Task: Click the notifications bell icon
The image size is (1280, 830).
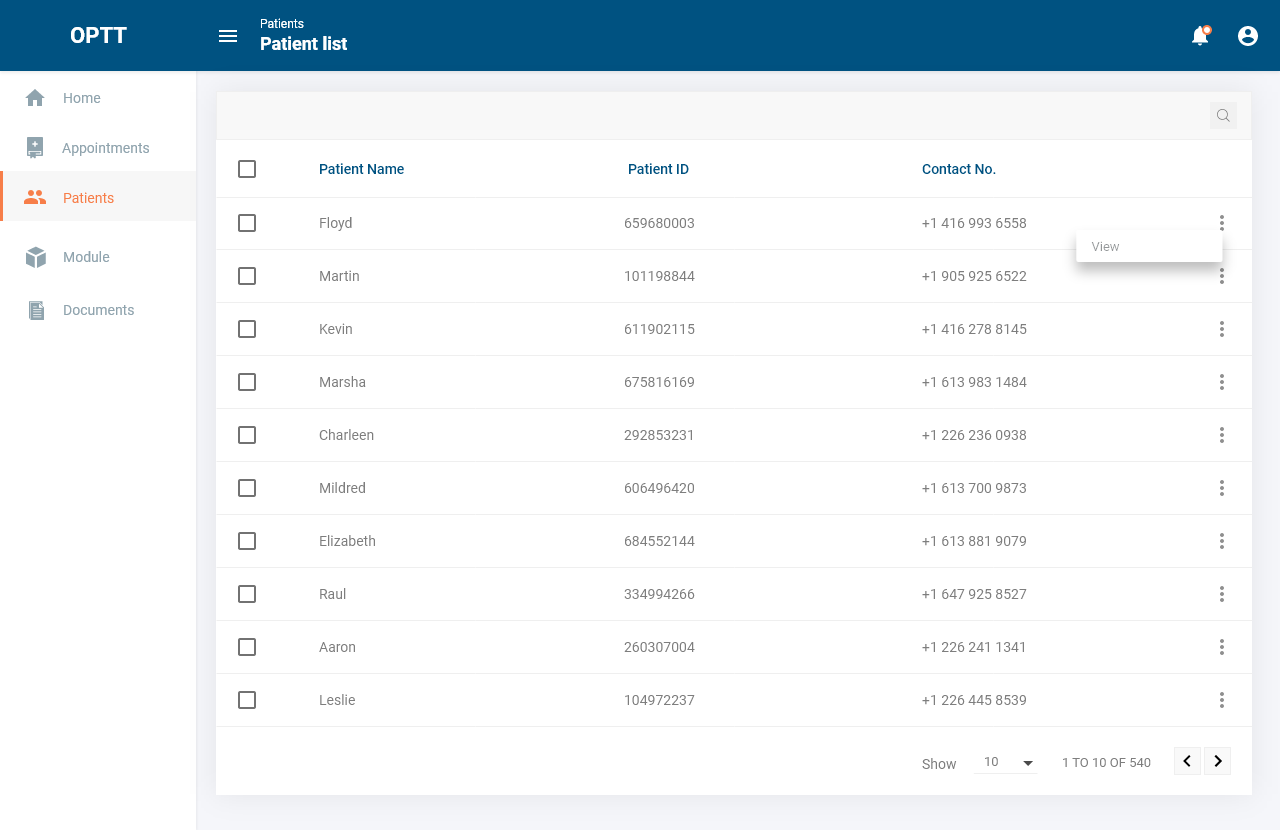Action: pyautogui.click(x=1200, y=36)
